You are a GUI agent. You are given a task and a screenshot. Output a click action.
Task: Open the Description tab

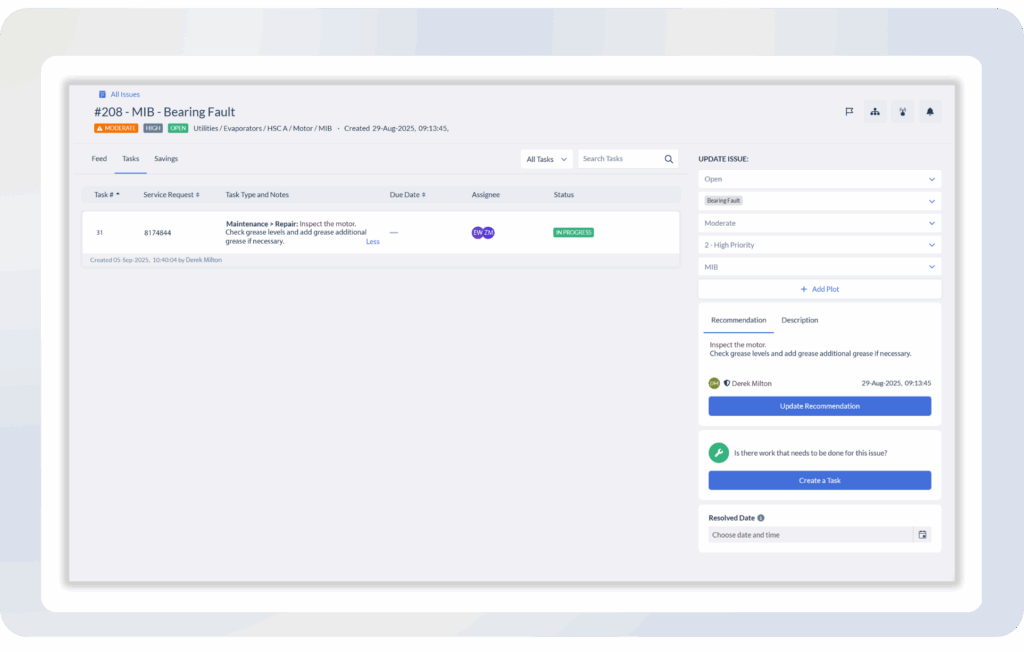click(x=800, y=320)
